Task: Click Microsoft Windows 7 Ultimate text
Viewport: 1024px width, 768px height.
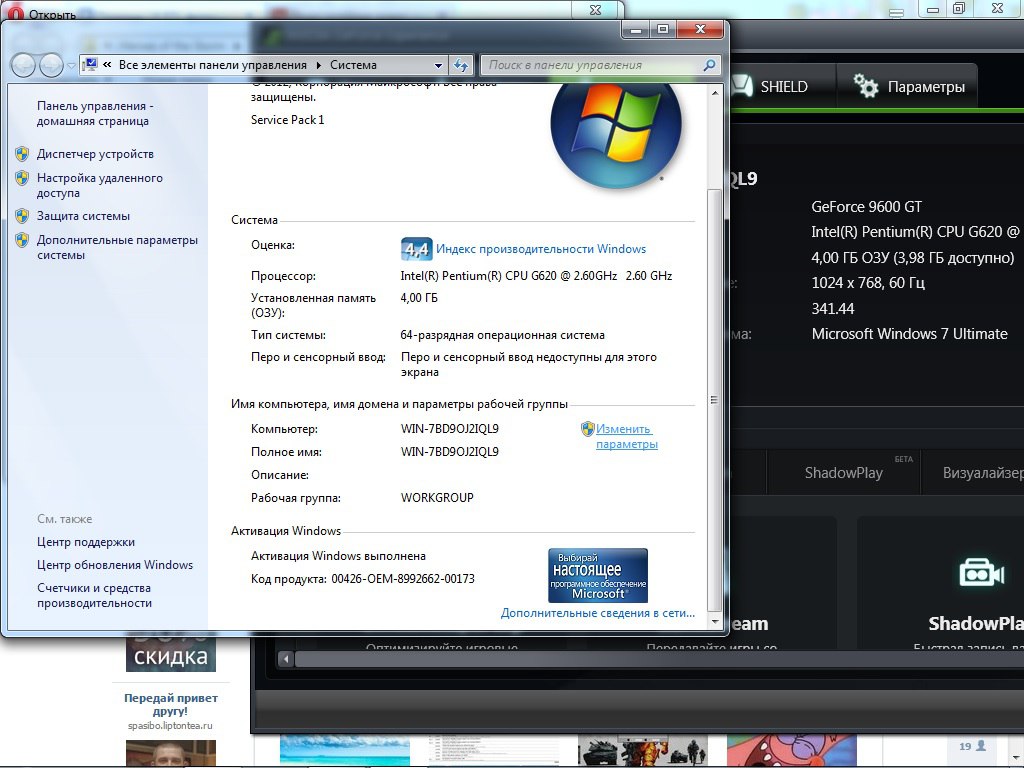Action: (x=909, y=334)
